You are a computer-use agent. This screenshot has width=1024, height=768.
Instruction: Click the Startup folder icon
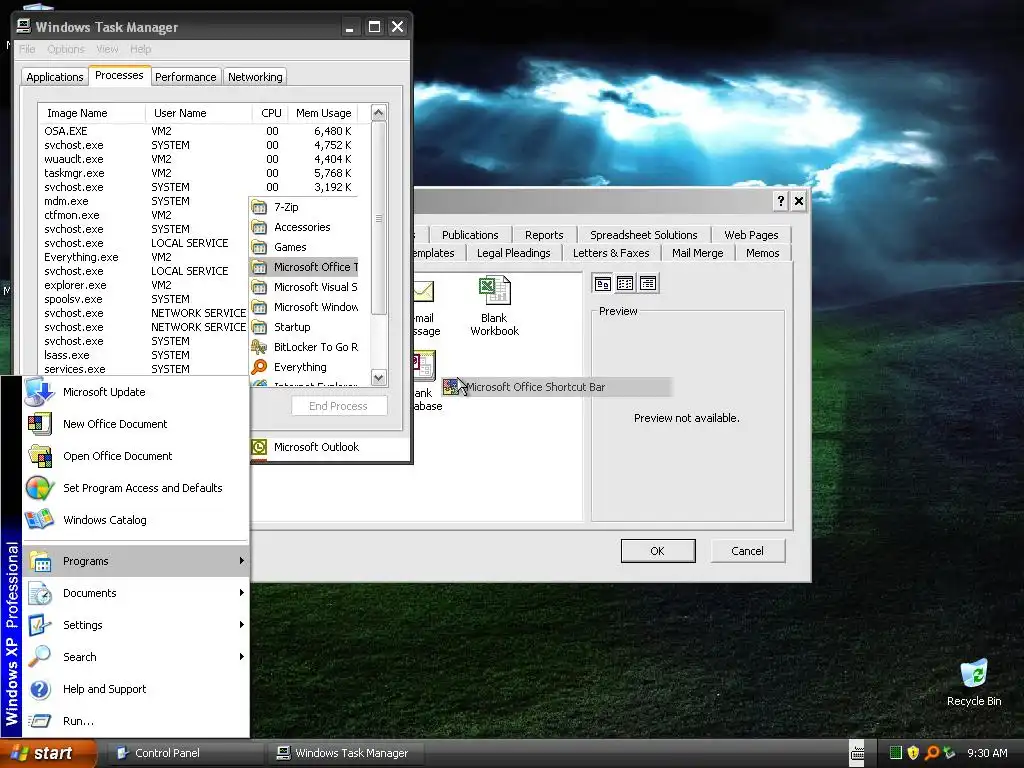pyautogui.click(x=259, y=327)
